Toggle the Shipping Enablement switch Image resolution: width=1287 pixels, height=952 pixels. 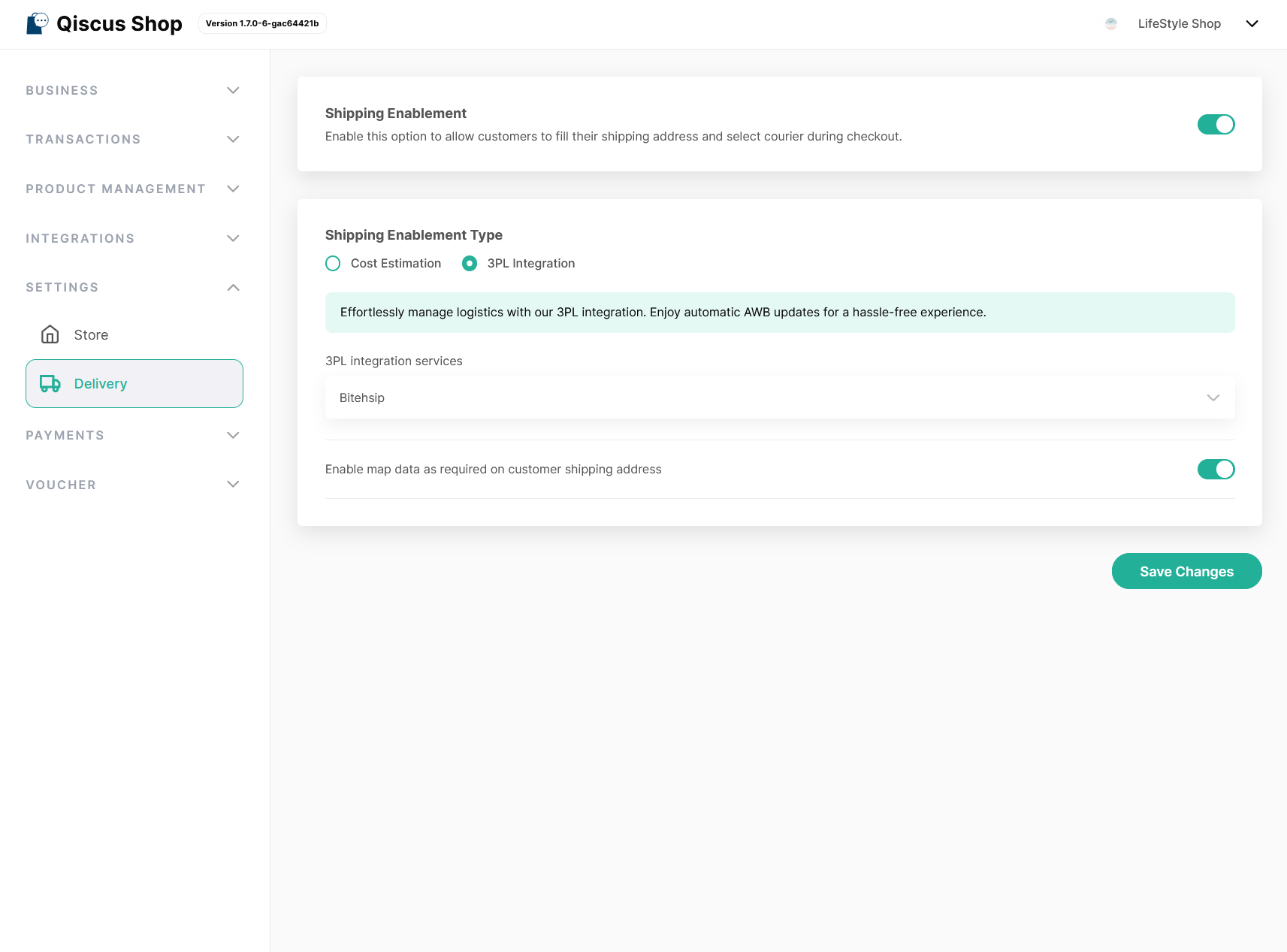[1216, 124]
